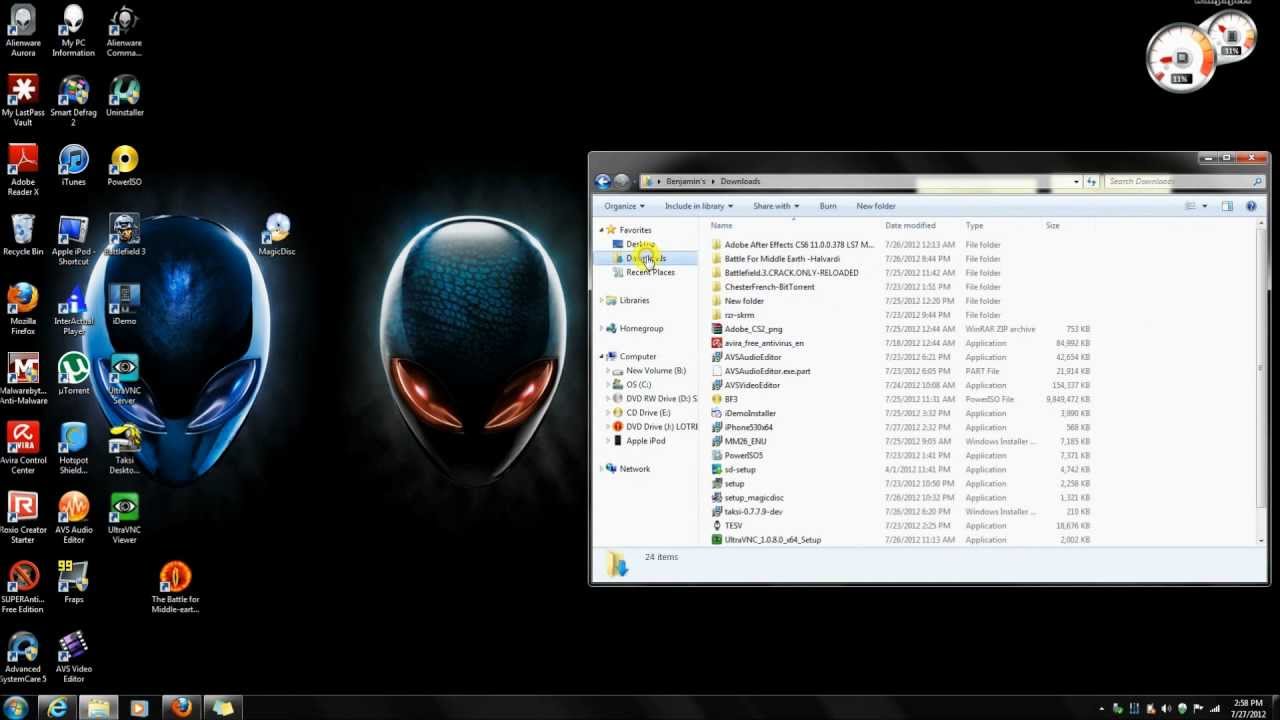The height and width of the screenshot is (720, 1280).
Task: Click the Explorer Back navigation button
Action: pyautogui.click(x=603, y=181)
